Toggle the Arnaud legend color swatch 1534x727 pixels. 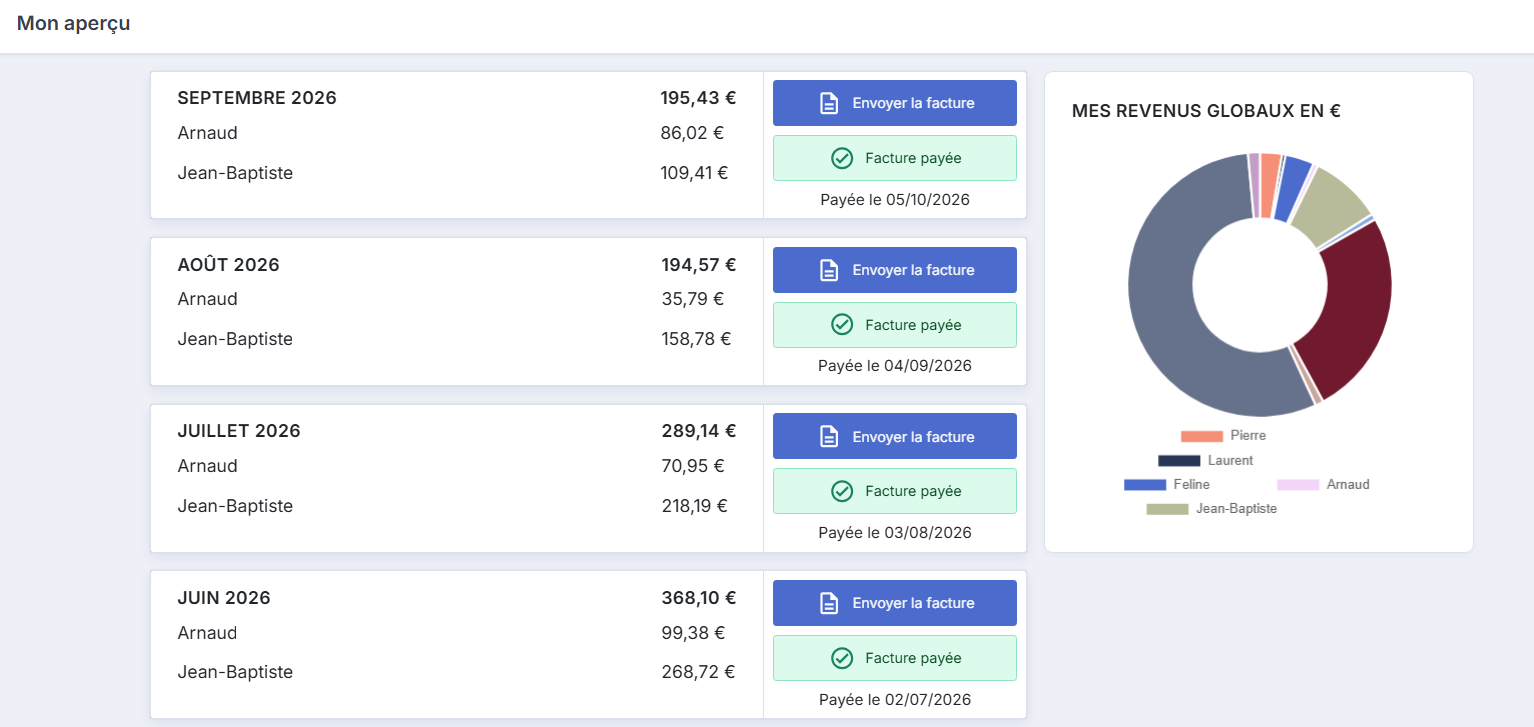(1298, 485)
